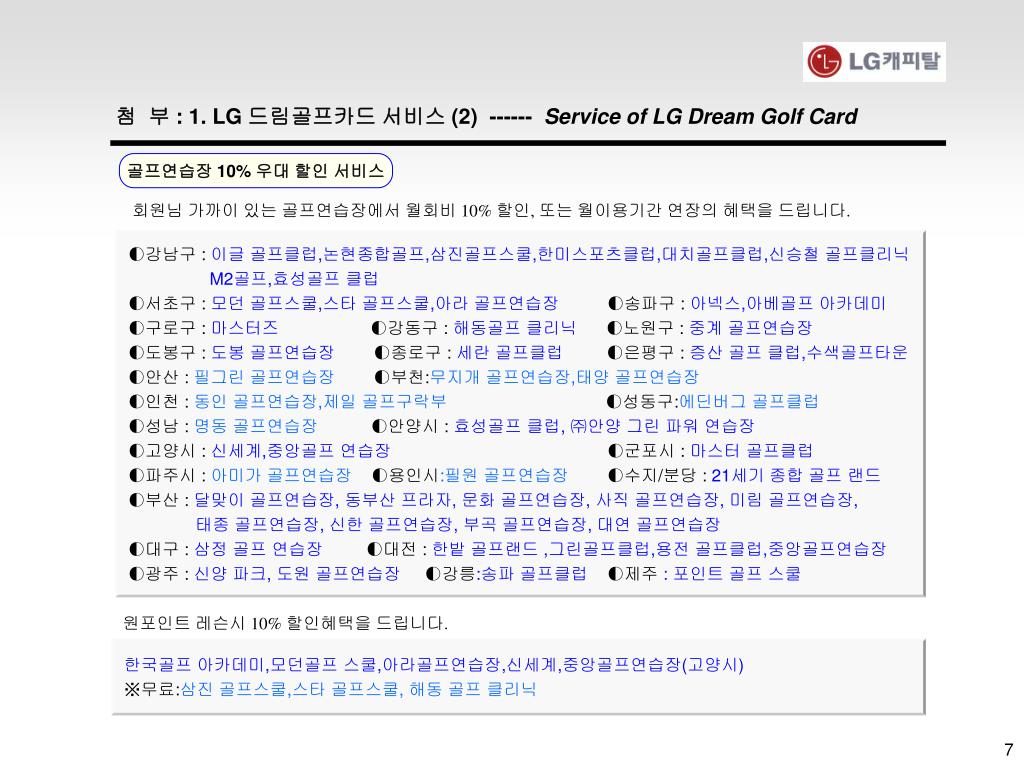Select '부곡 골프연습장' text

(x=524, y=524)
